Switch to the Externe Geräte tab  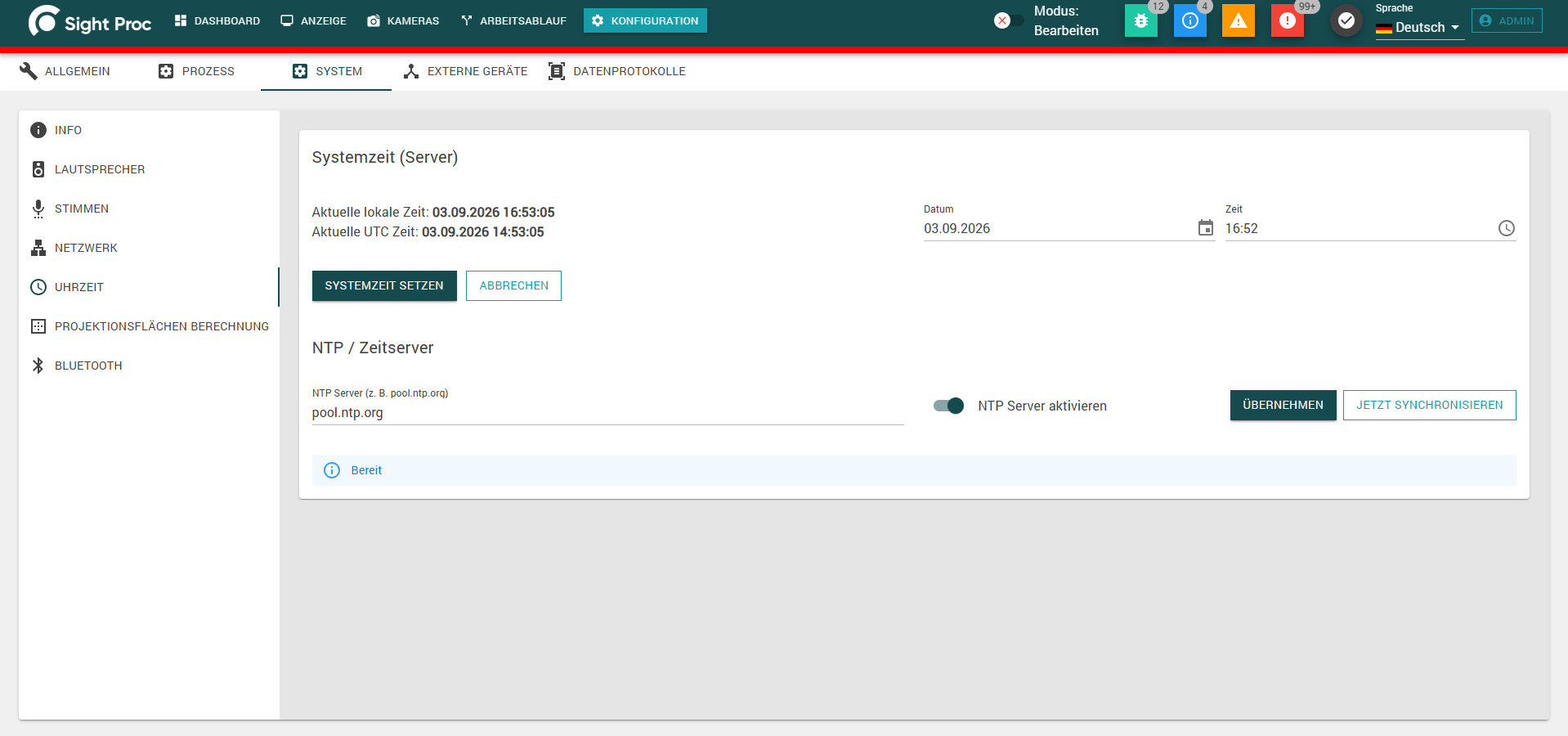(466, 71)
